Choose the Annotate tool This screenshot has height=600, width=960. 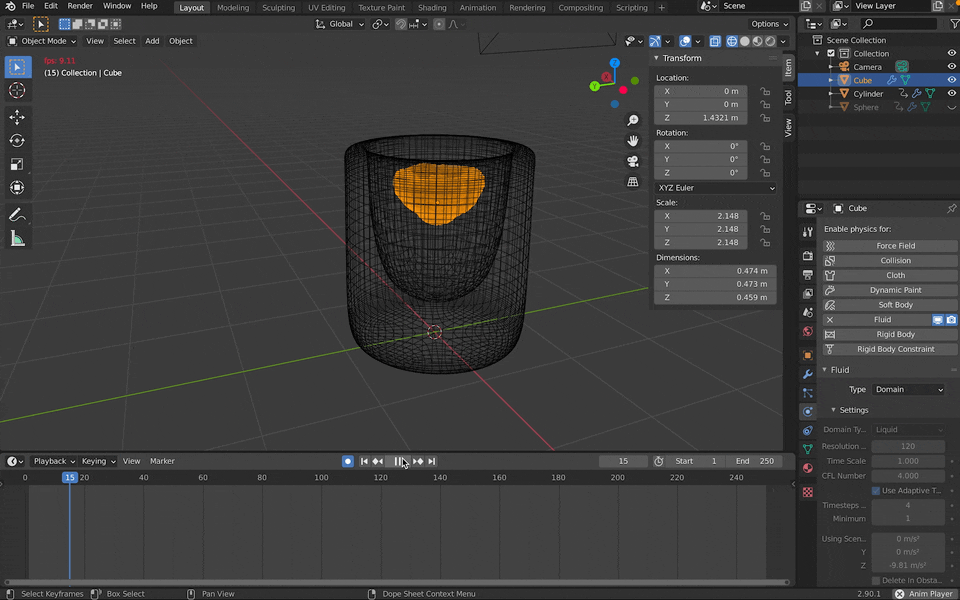17,214
